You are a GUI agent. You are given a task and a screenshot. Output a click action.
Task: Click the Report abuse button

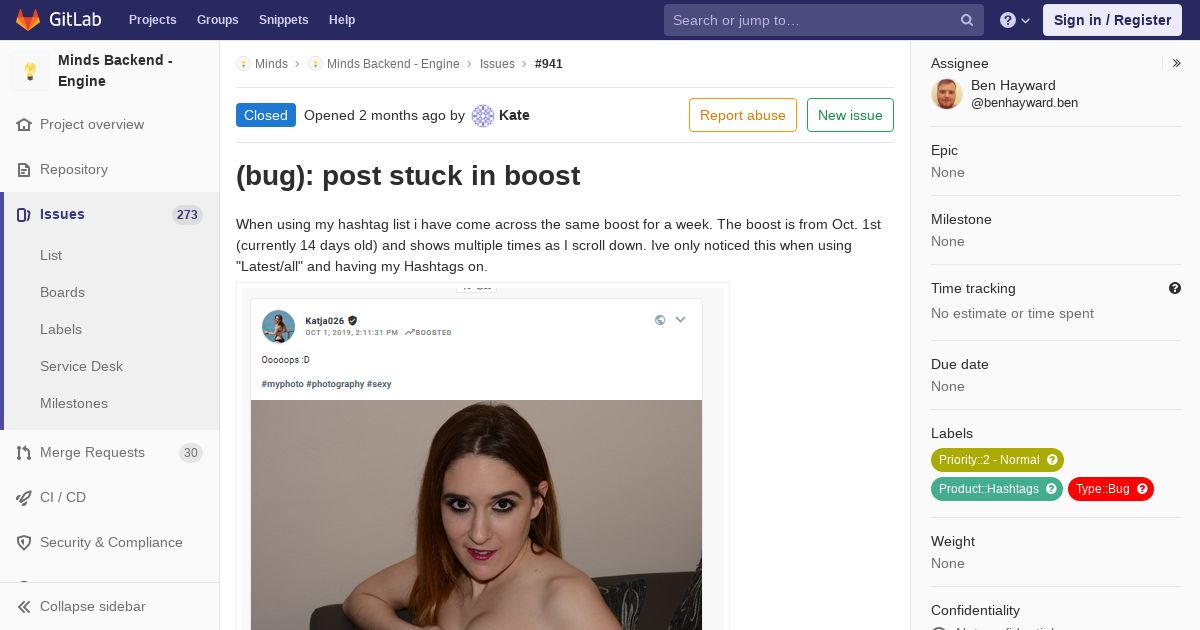(x=743, y=115)
